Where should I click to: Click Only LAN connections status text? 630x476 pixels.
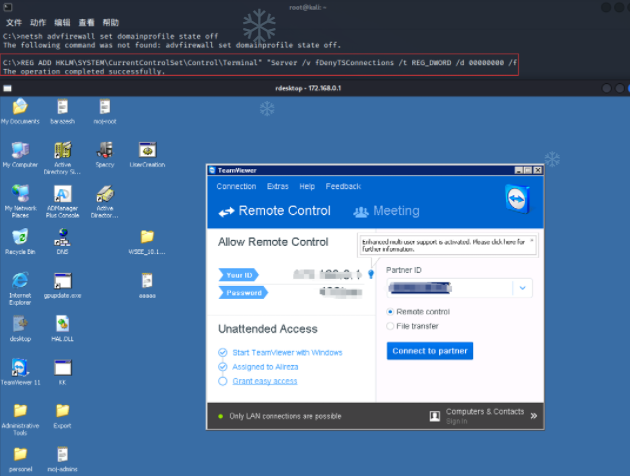tap(285, 416)
